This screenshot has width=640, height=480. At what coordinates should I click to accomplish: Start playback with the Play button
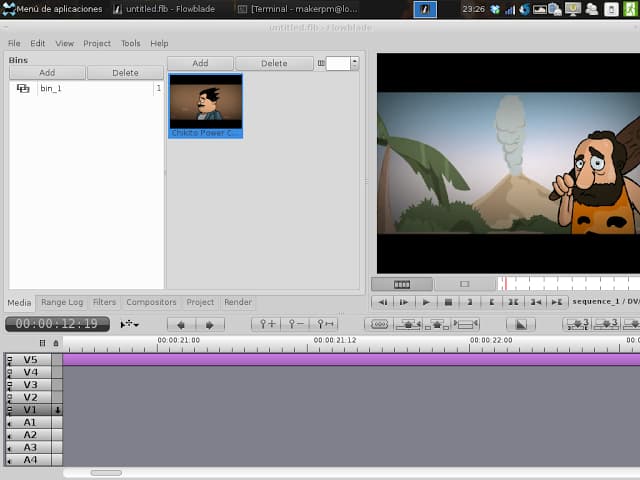point(426,302)
